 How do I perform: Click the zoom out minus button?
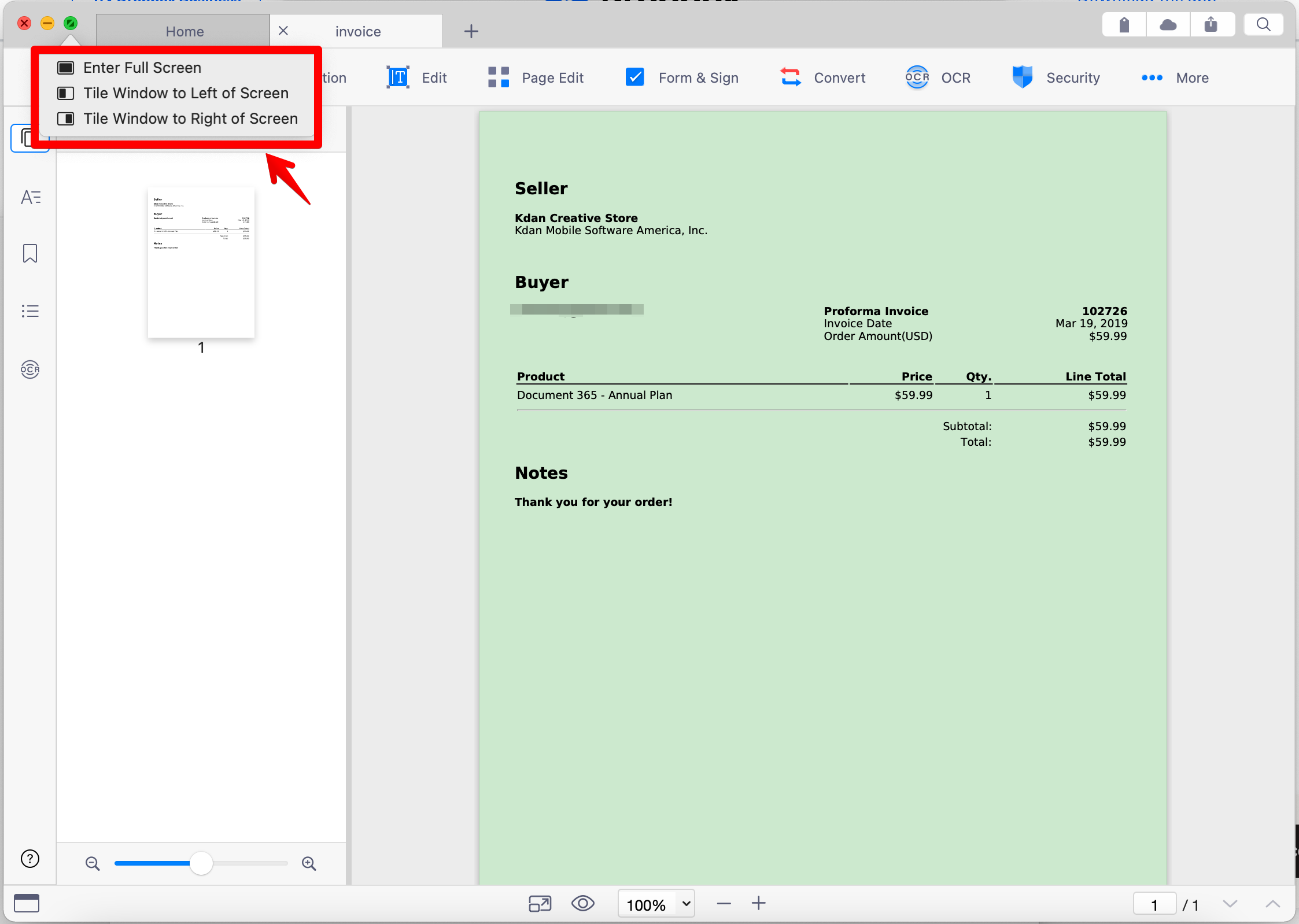[x=724, y=904]
